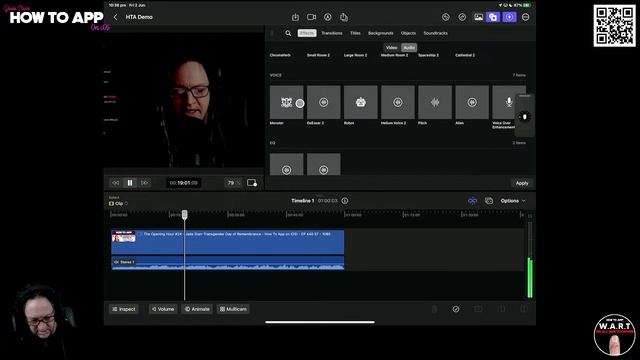Switch to the Transitions tab
This screenshot has width=640, height=360.
(332, 33)
